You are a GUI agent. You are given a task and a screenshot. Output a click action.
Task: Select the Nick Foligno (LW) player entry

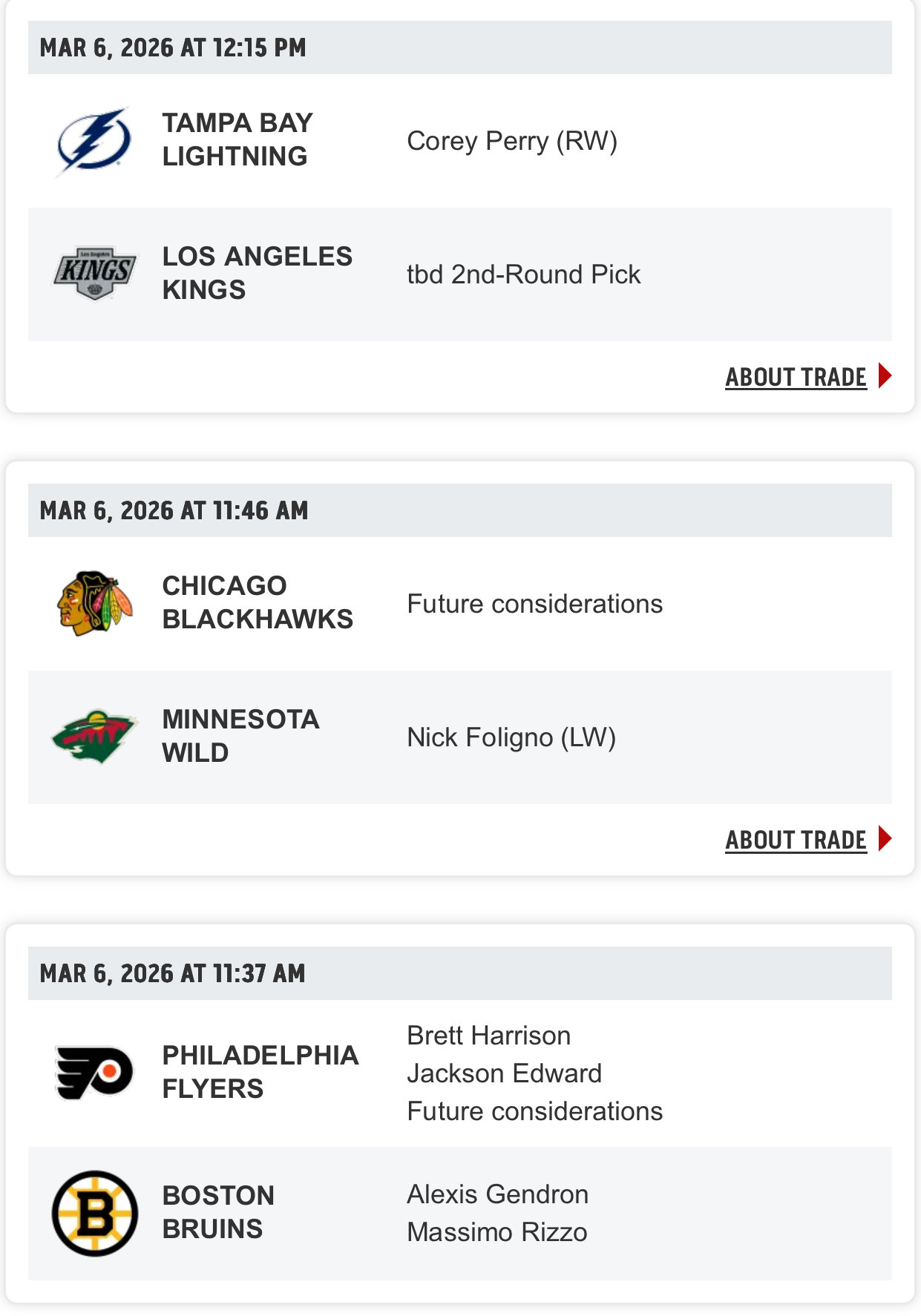511,737
